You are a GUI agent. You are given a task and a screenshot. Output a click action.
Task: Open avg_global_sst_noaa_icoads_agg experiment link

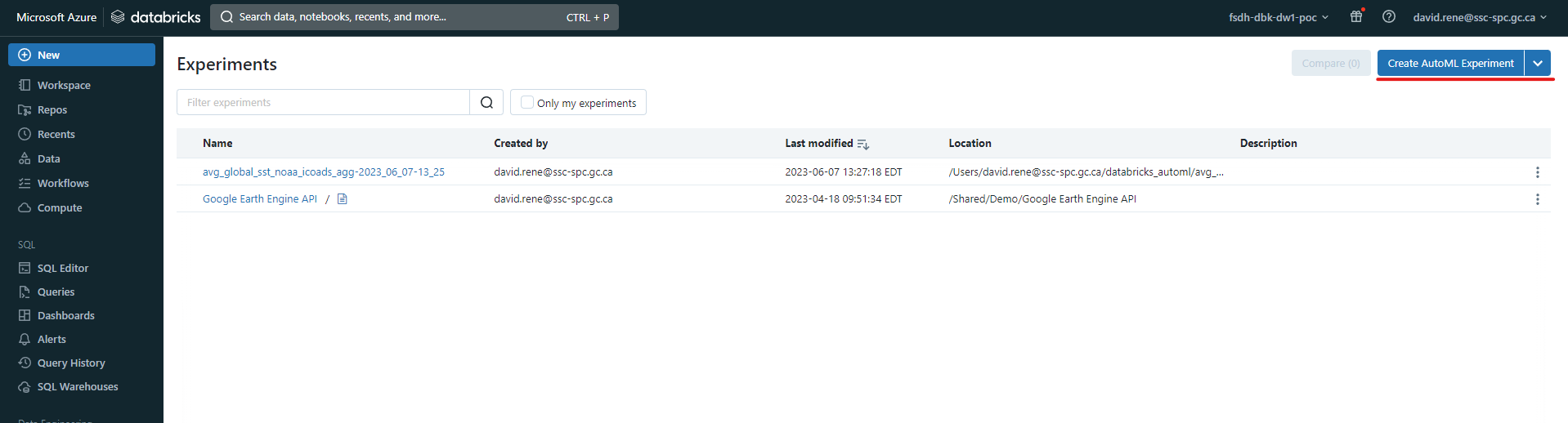click(x=323, y=172)
